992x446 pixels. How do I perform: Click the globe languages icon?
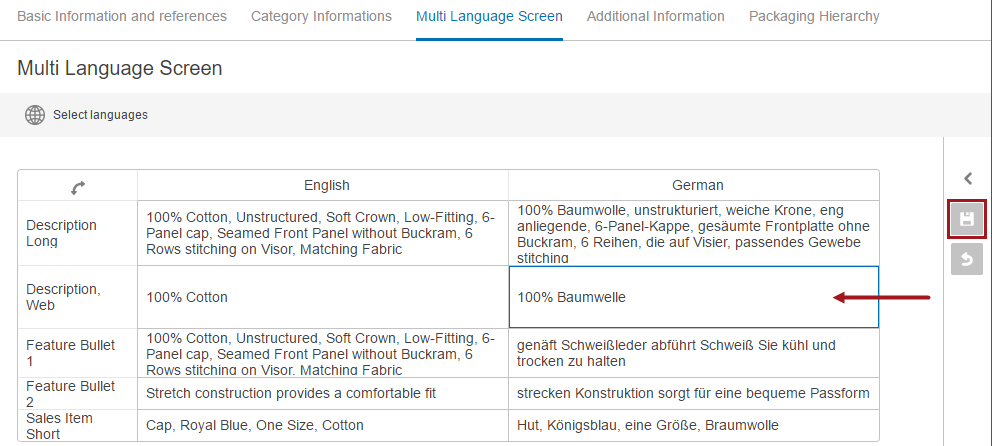pos(35,115)
